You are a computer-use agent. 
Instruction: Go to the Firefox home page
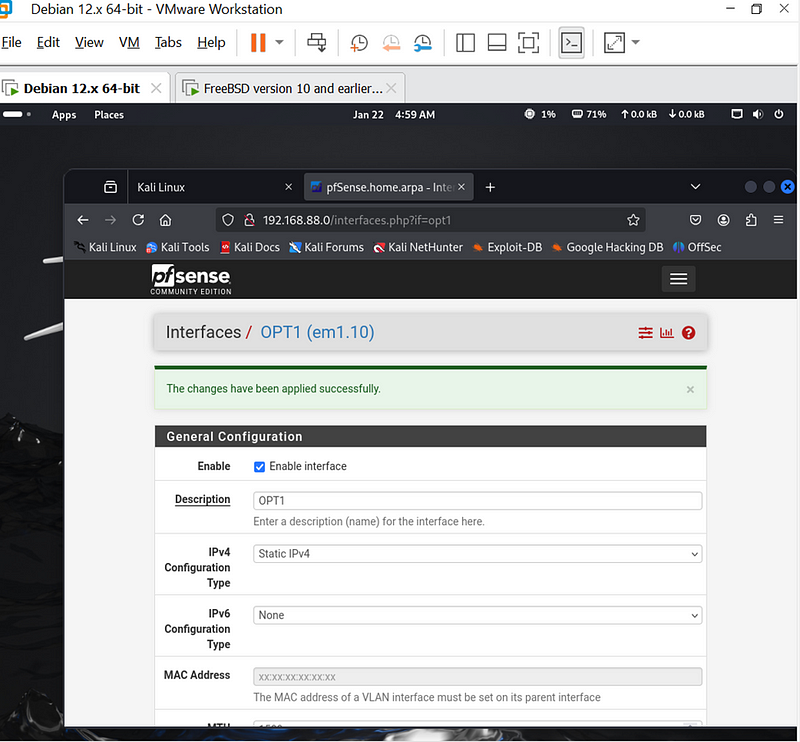[165, 220]
